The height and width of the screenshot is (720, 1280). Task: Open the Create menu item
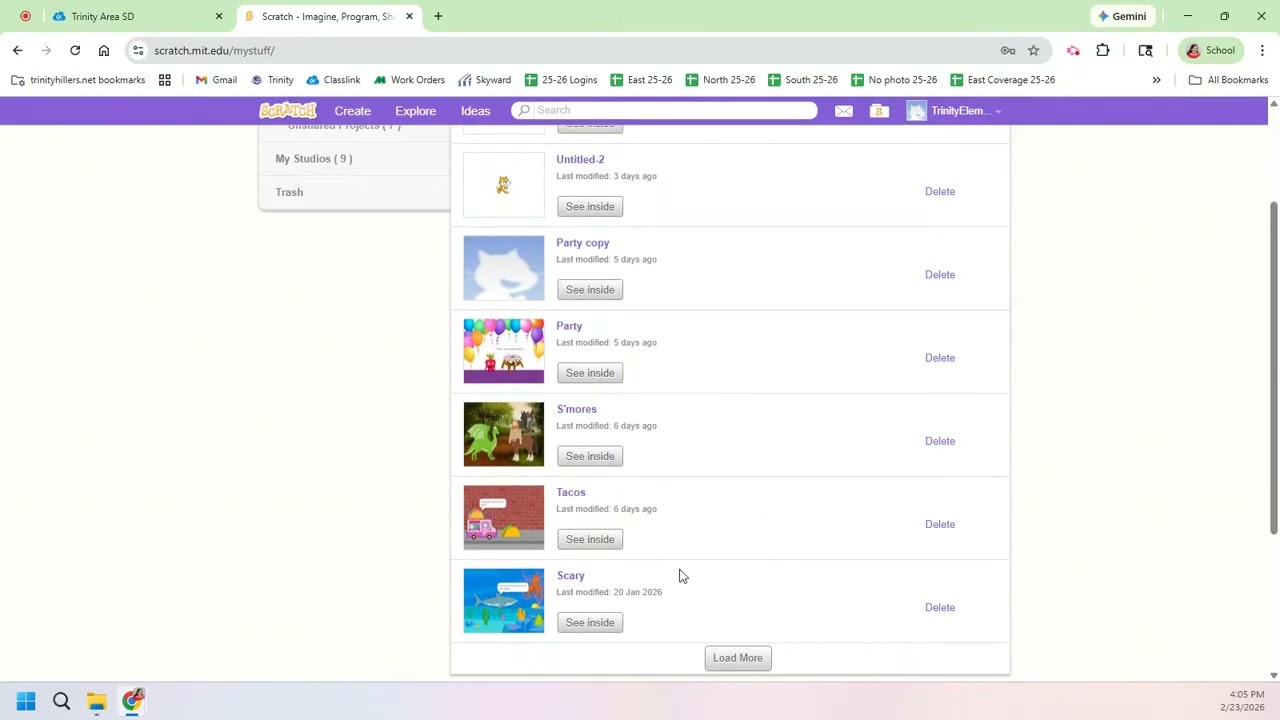click(353, 111)
